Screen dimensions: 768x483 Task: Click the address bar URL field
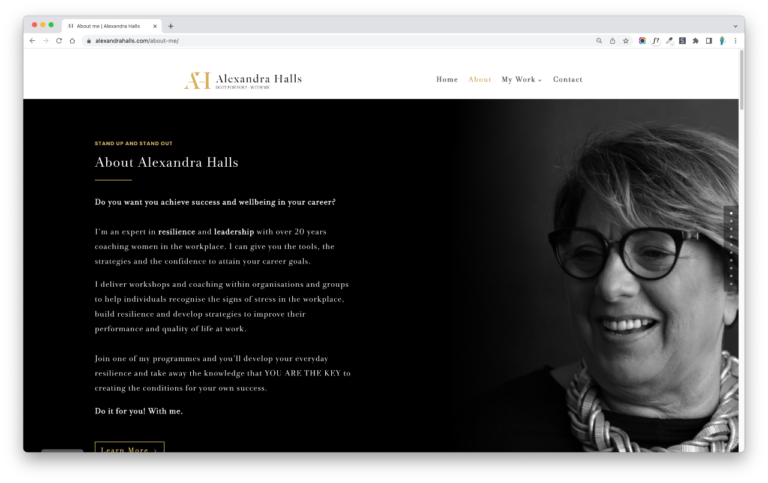(x=338, y=41)
